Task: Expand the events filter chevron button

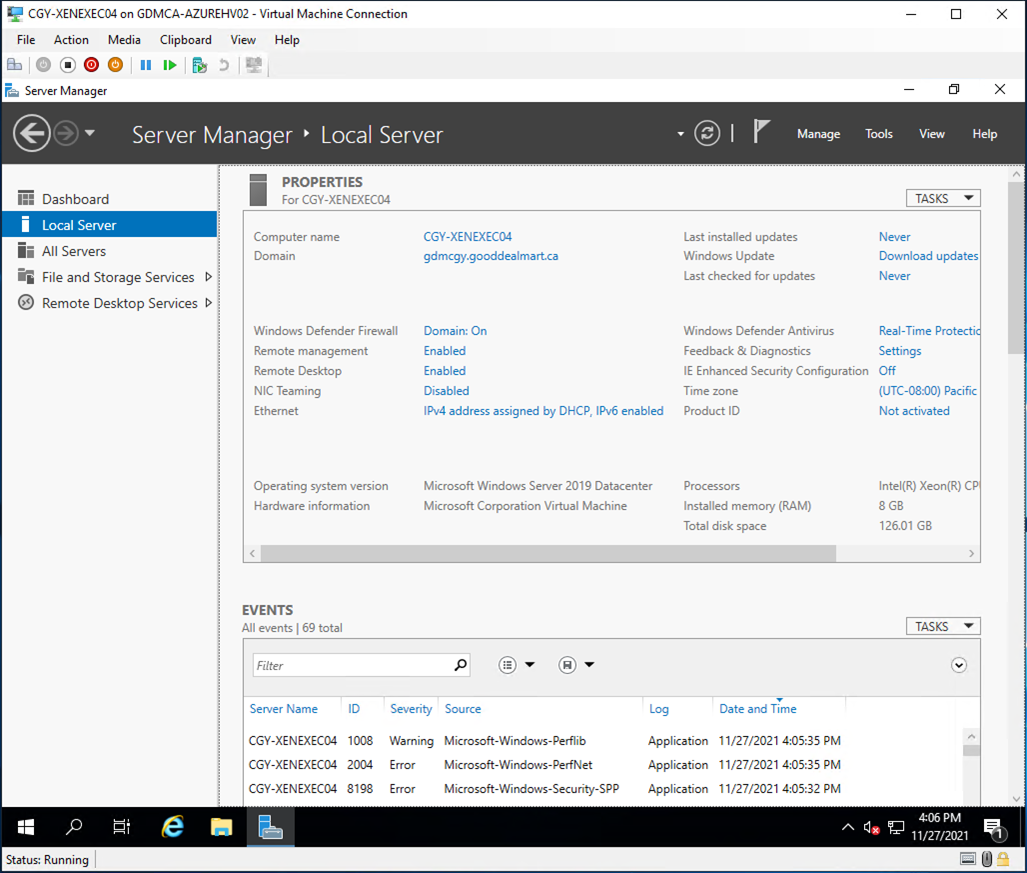Action: [958, 665]
